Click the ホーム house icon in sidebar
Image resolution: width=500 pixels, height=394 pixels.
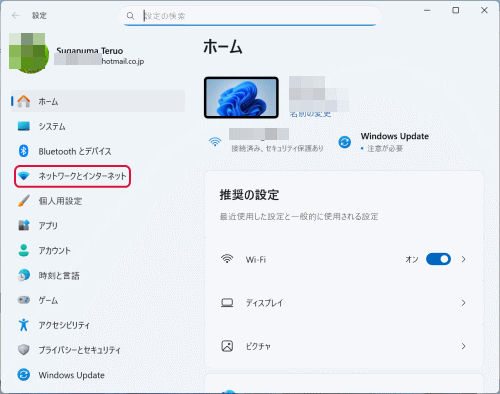24,101
